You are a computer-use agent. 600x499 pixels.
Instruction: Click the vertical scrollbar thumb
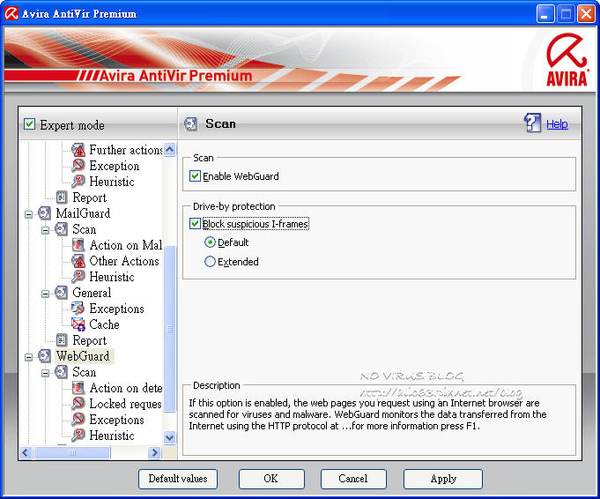point(170,329)
